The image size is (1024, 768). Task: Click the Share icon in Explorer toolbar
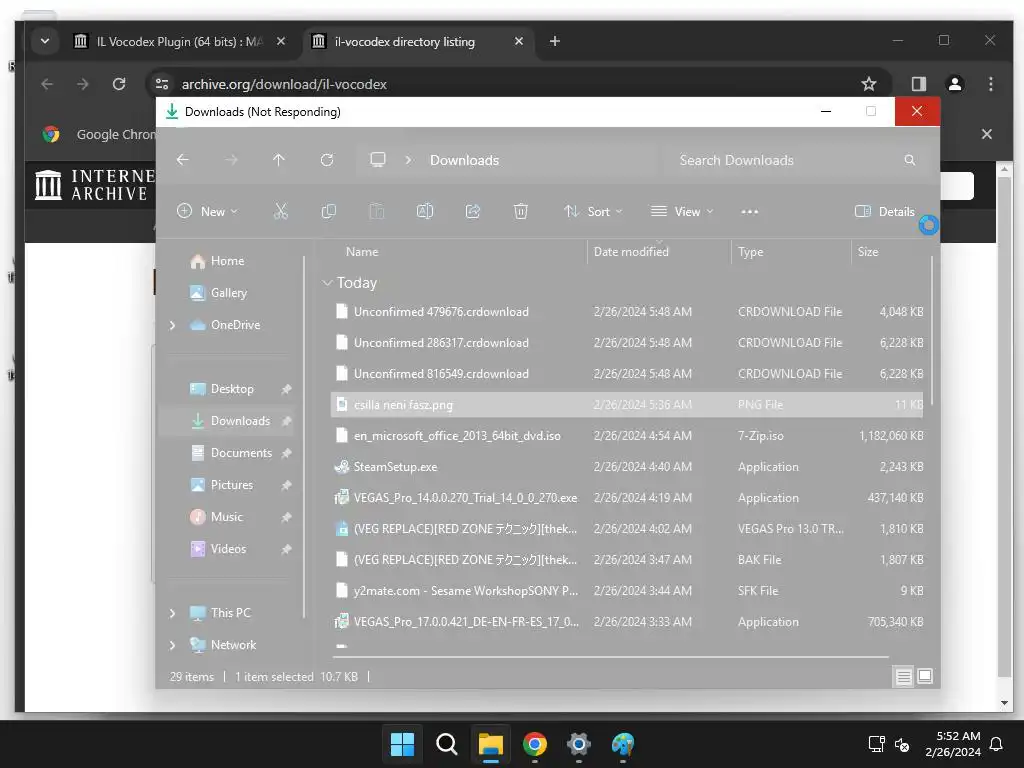coord(473,211)
